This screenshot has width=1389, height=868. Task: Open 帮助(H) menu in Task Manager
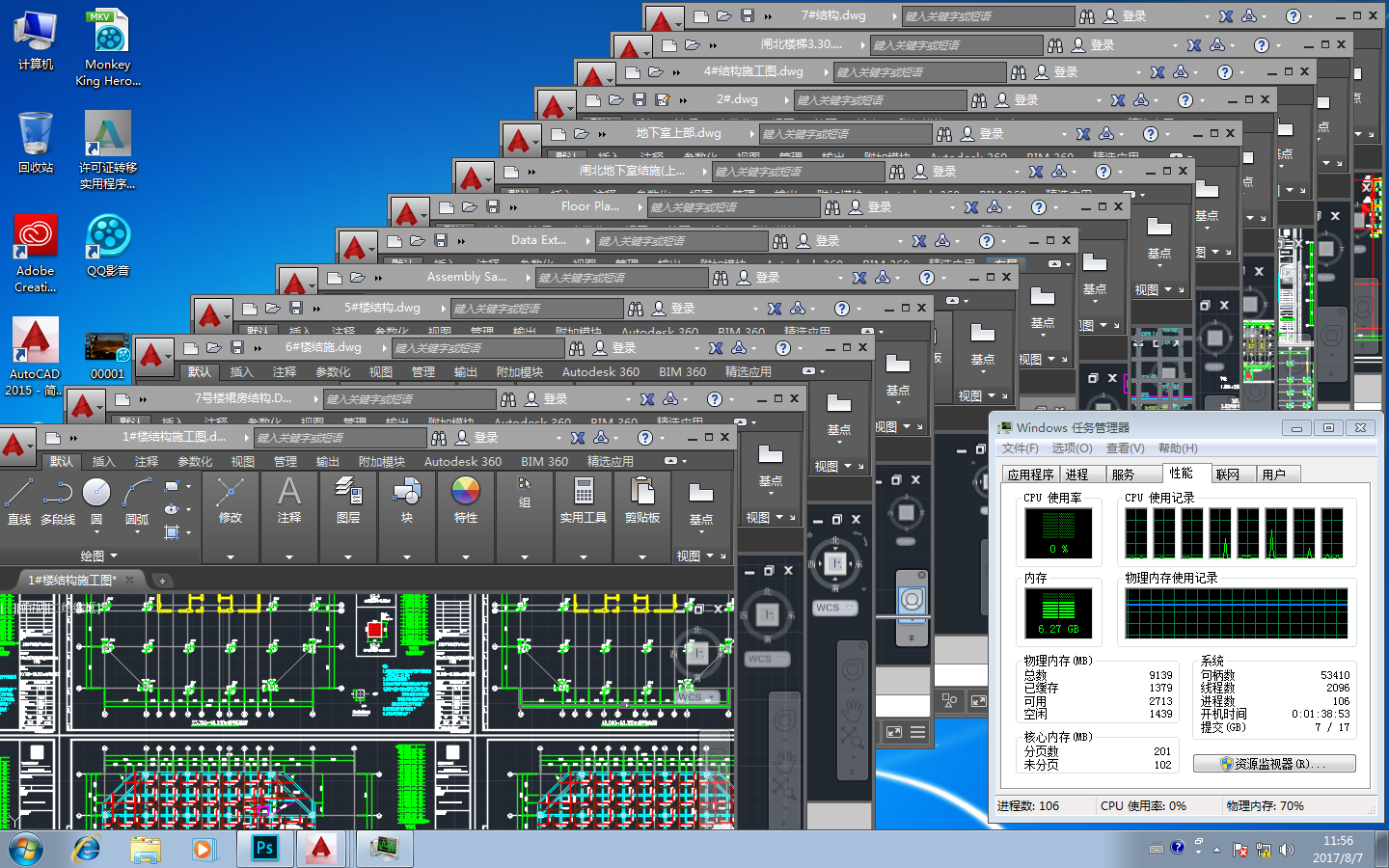1178,448
